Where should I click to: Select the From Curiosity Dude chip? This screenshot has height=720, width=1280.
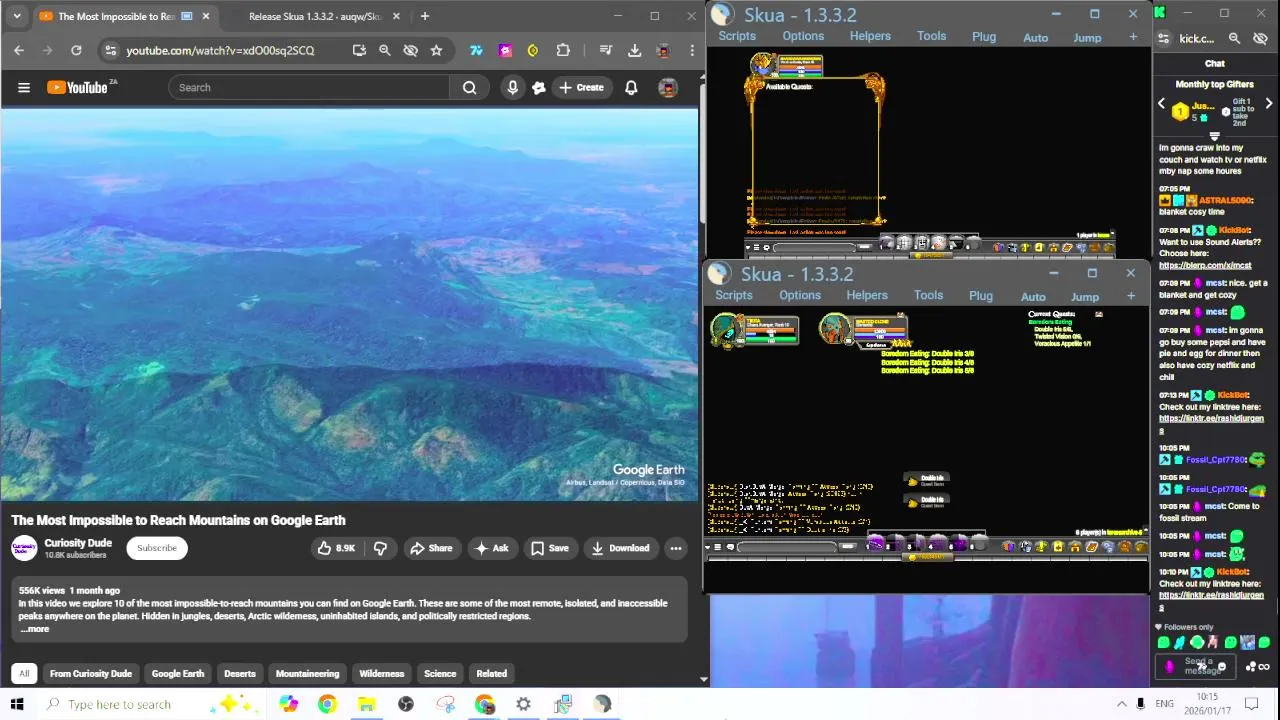pos(91,673)
